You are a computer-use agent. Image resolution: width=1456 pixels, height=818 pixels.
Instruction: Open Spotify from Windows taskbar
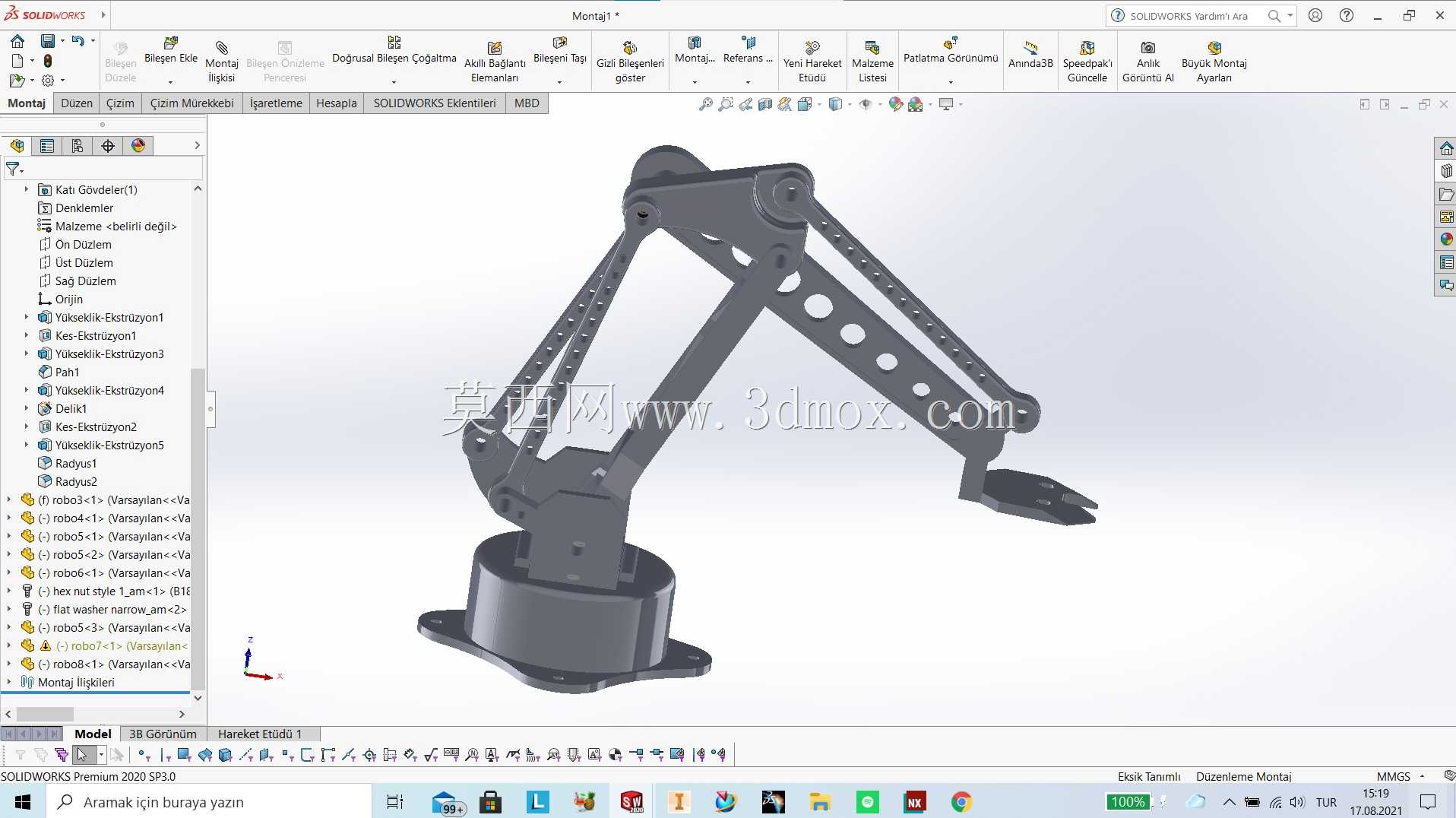(x=867, y=802)
